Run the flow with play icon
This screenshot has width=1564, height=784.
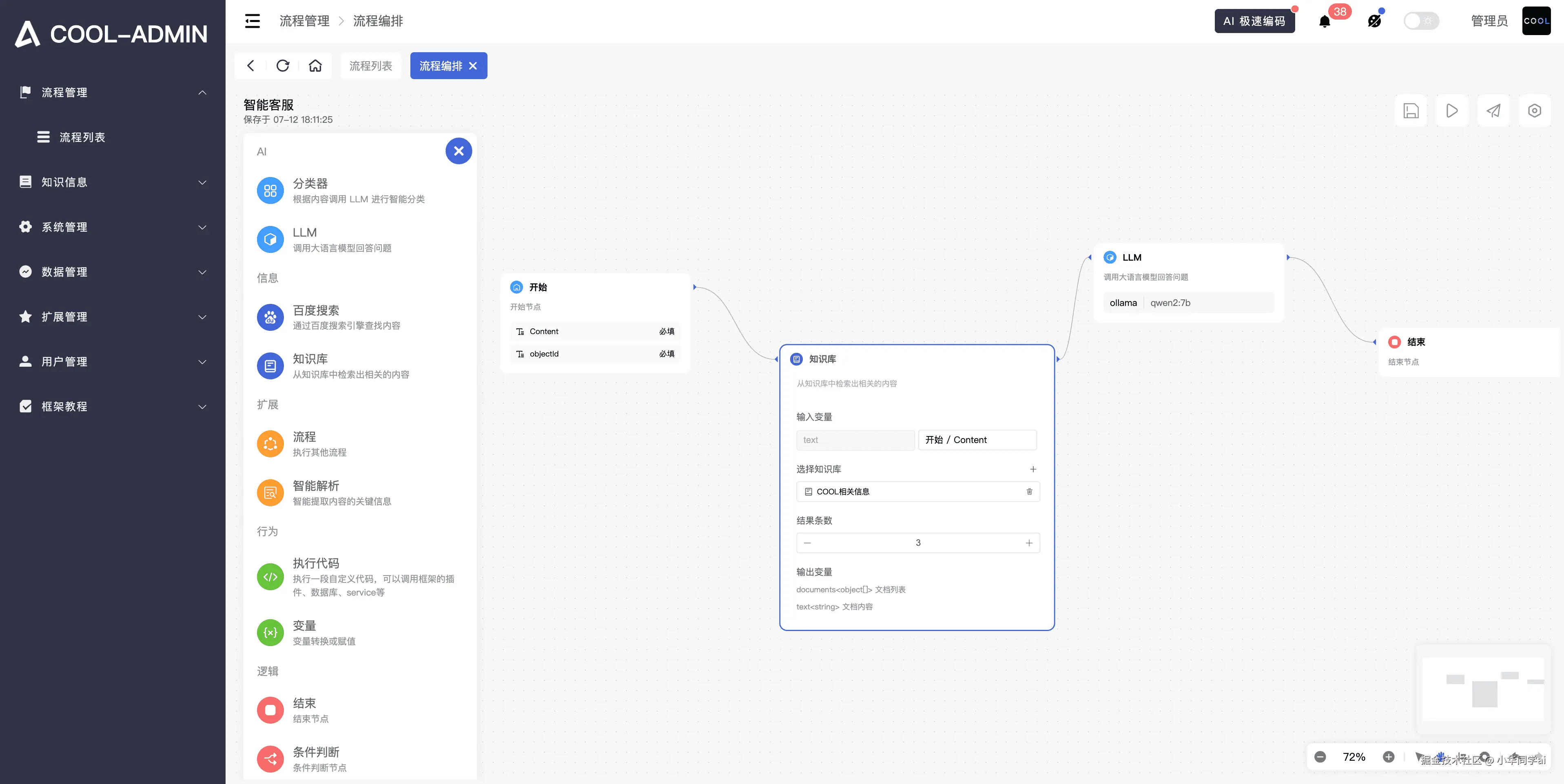(1452, 111)
